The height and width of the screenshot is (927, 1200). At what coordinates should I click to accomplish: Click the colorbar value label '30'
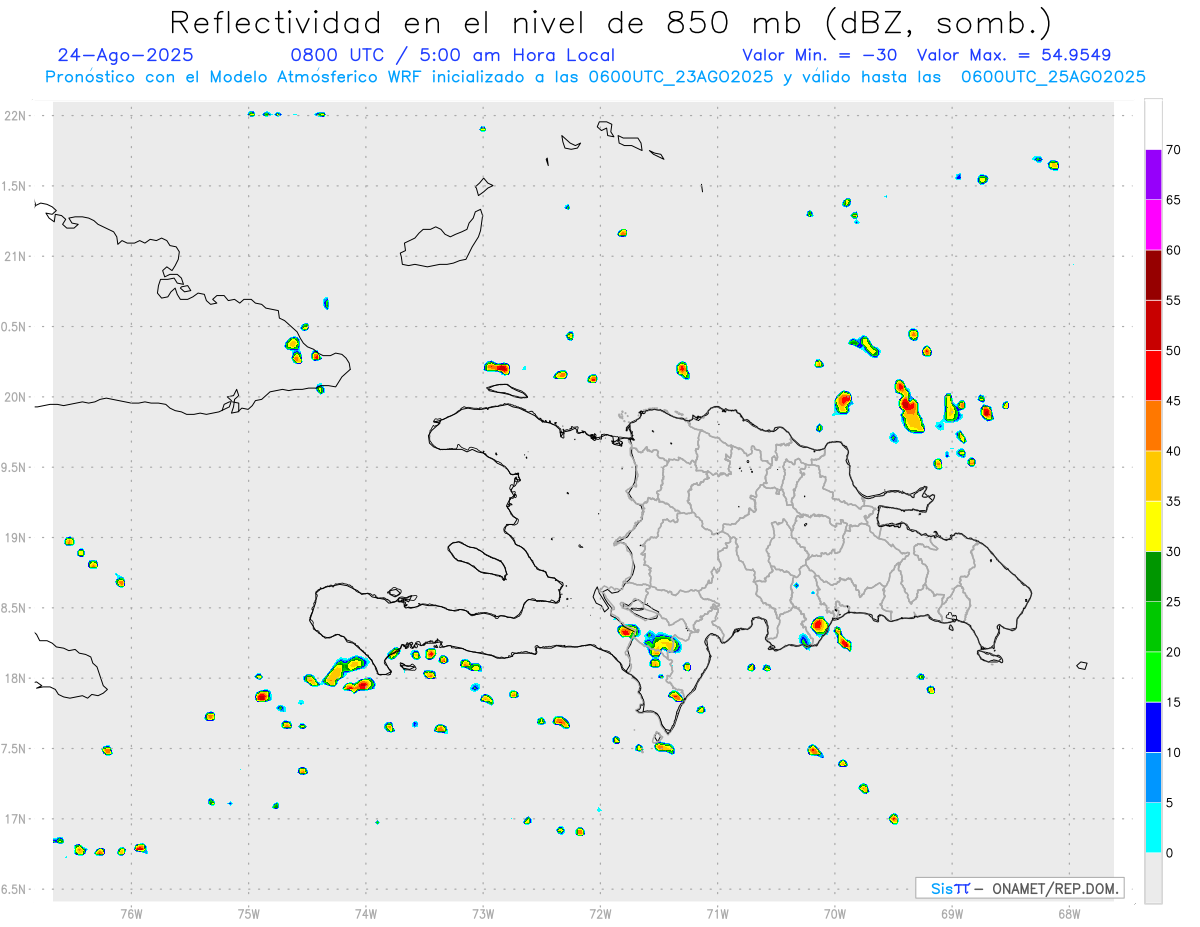coord(1174,551)
